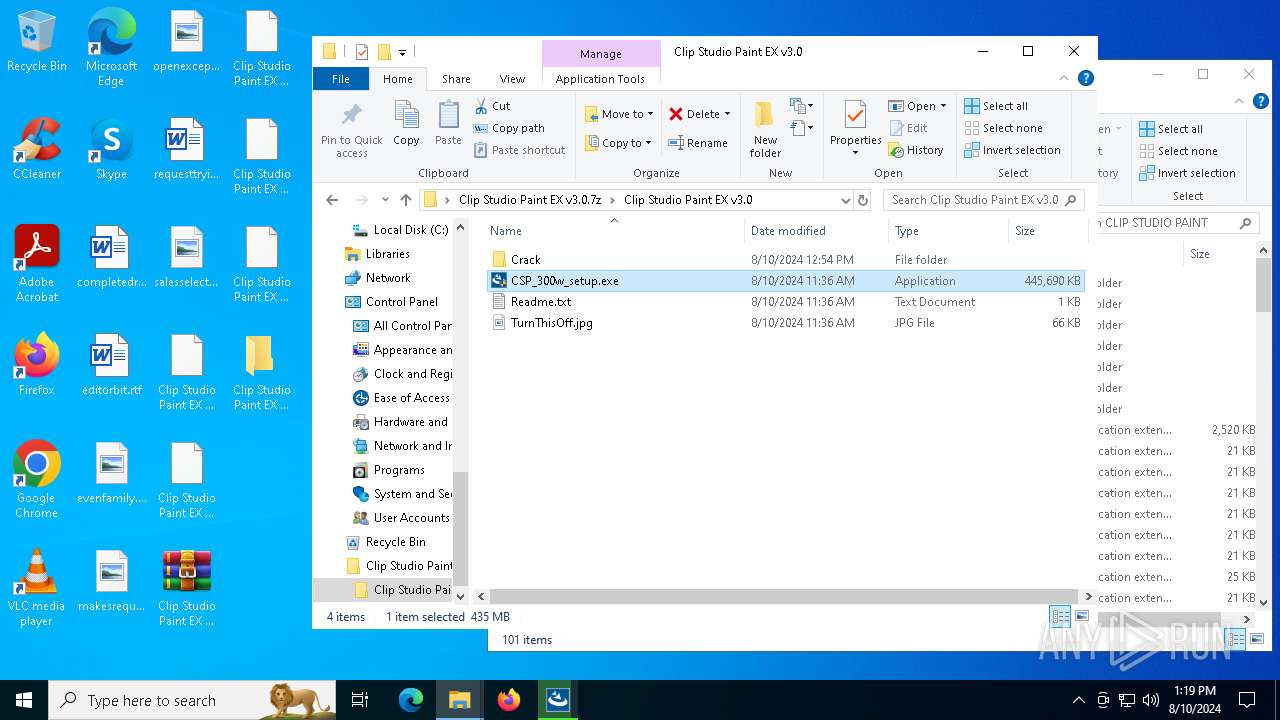Screen dimensions: 1280x720
Task: Minimize the ribbon chevron
Action: click(x=1064, y=78)
